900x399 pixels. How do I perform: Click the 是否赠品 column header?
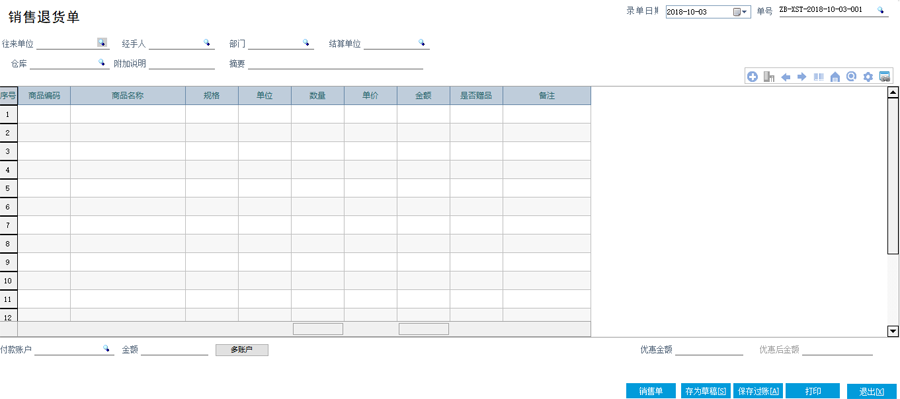(x=476, y=96)
